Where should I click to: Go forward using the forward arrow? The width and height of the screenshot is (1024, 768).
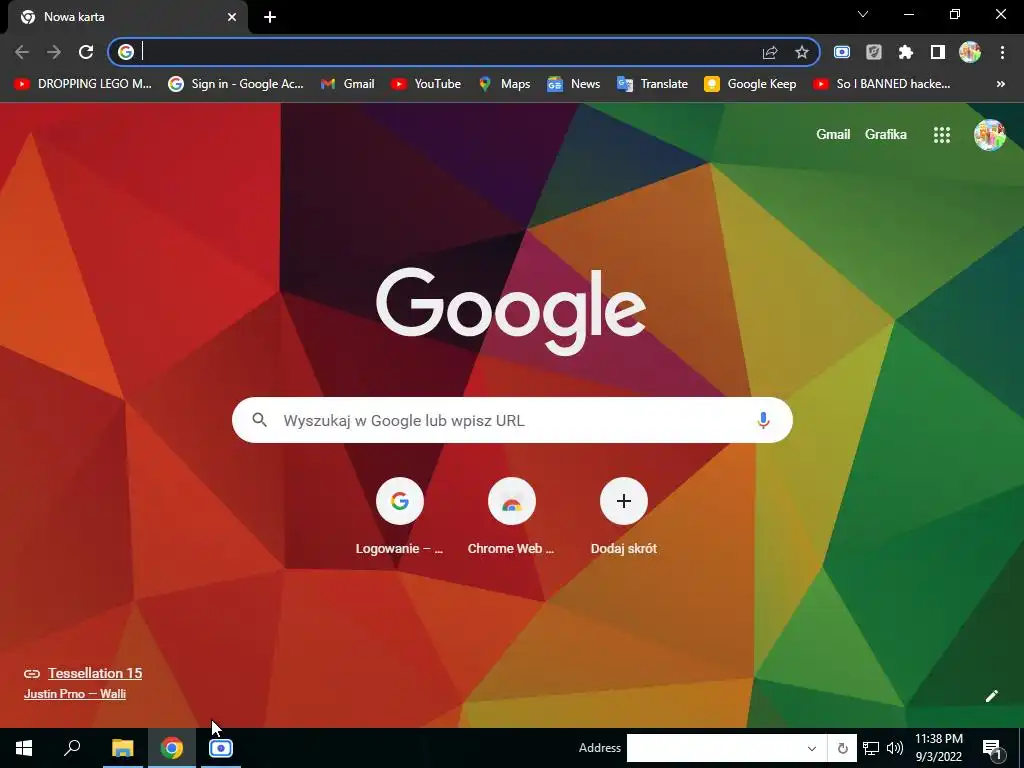(x=54, y=52)
